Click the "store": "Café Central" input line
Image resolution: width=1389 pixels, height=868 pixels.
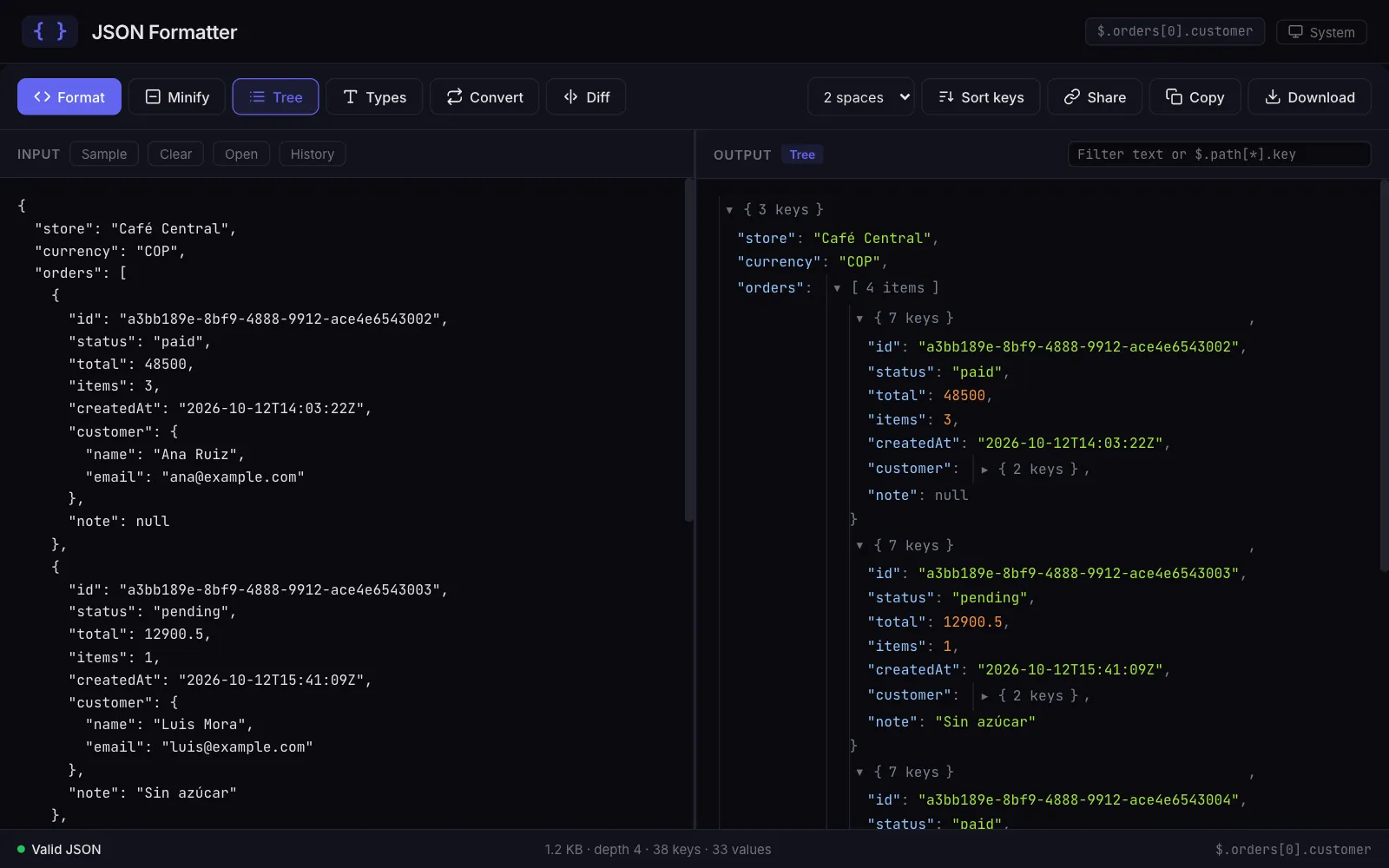pyautogui.click(x=135, y=228)
